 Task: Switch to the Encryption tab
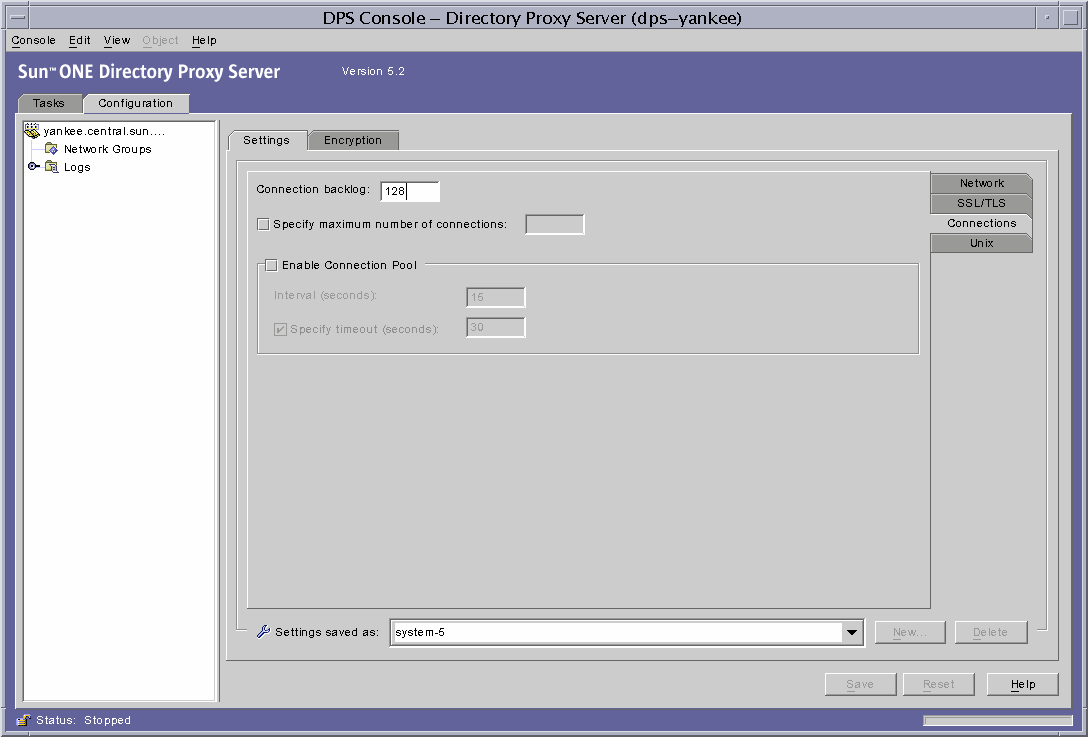353,140
